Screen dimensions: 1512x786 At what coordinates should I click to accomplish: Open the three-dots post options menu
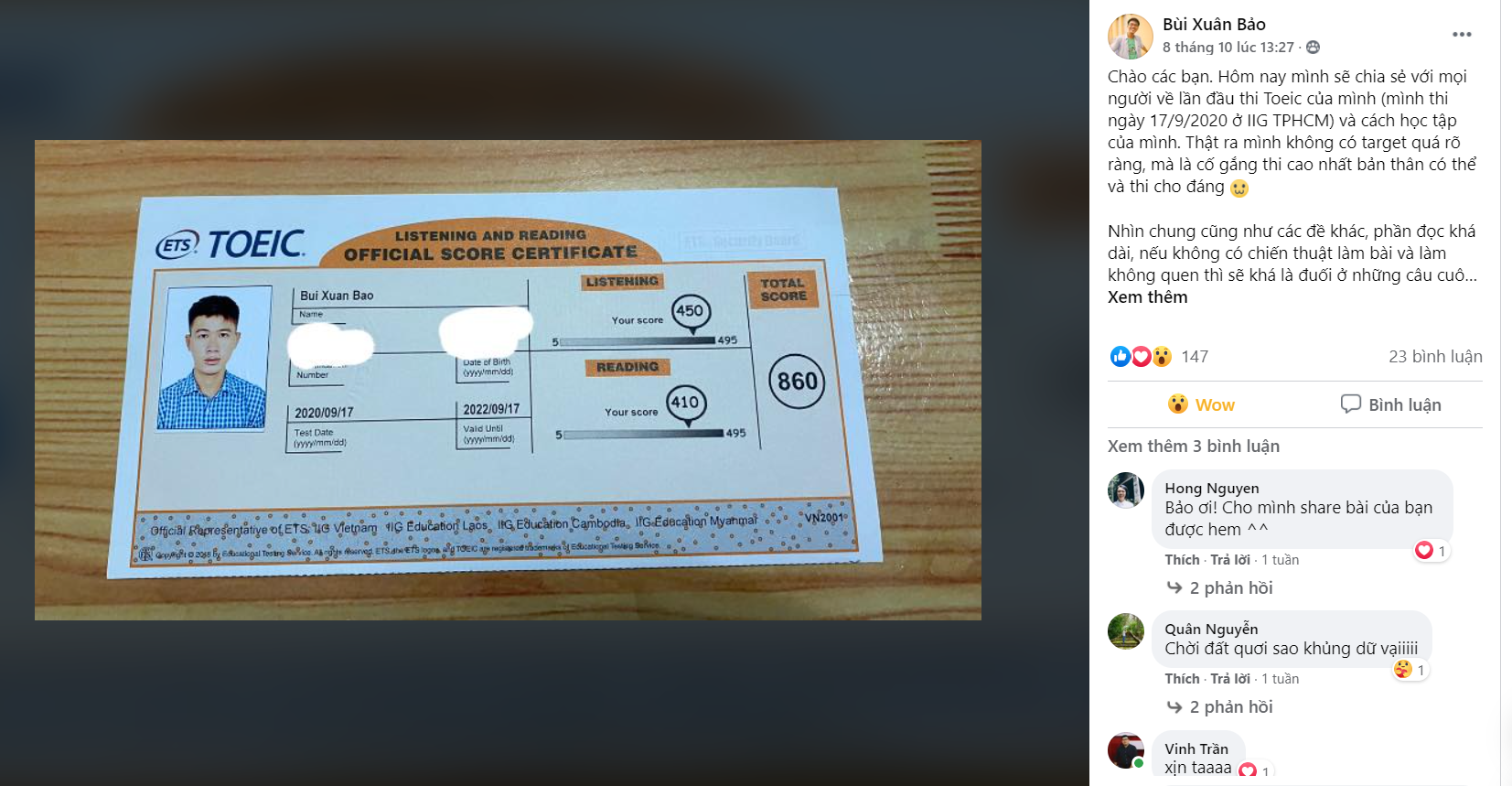[1462, 35]
